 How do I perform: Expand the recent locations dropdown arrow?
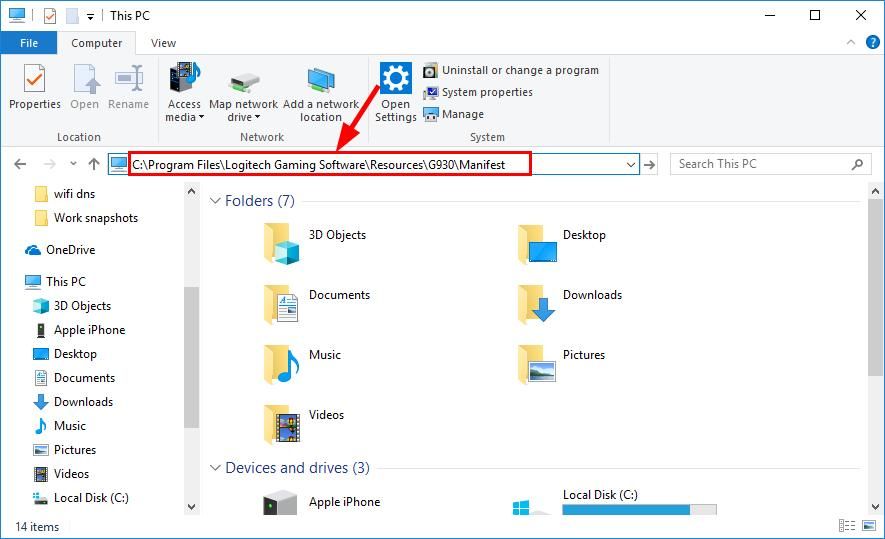pyautogui.click(x=73, y=164)
